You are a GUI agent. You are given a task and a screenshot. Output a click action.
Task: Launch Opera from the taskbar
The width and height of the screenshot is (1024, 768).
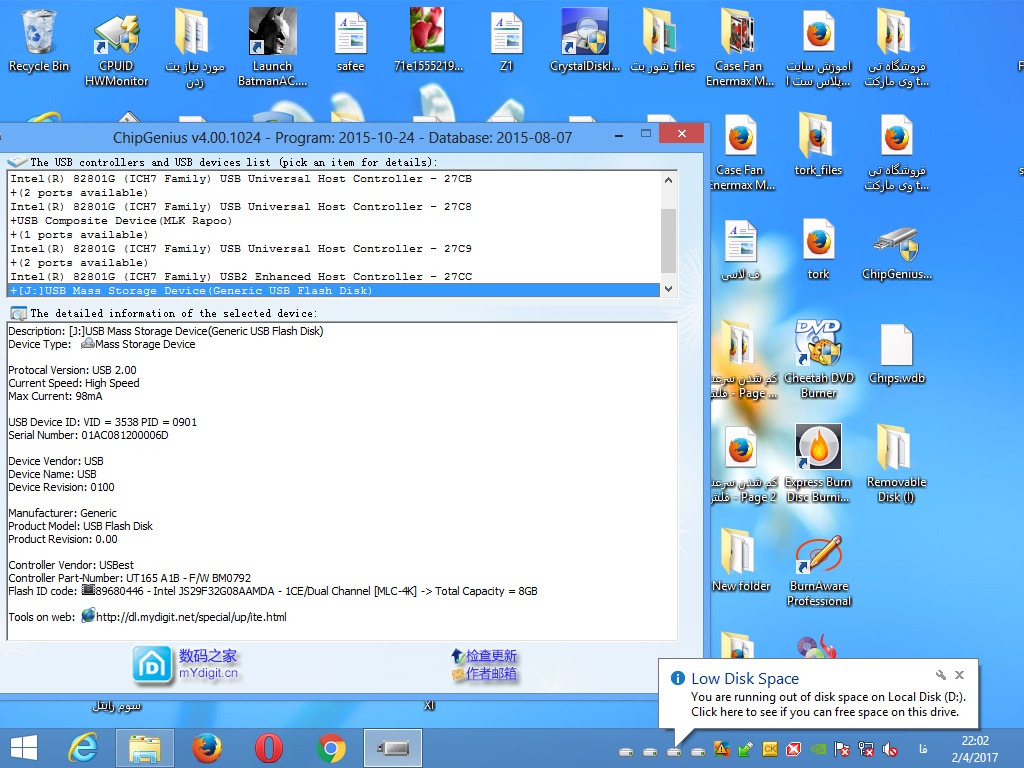click(x=268, y=748)
